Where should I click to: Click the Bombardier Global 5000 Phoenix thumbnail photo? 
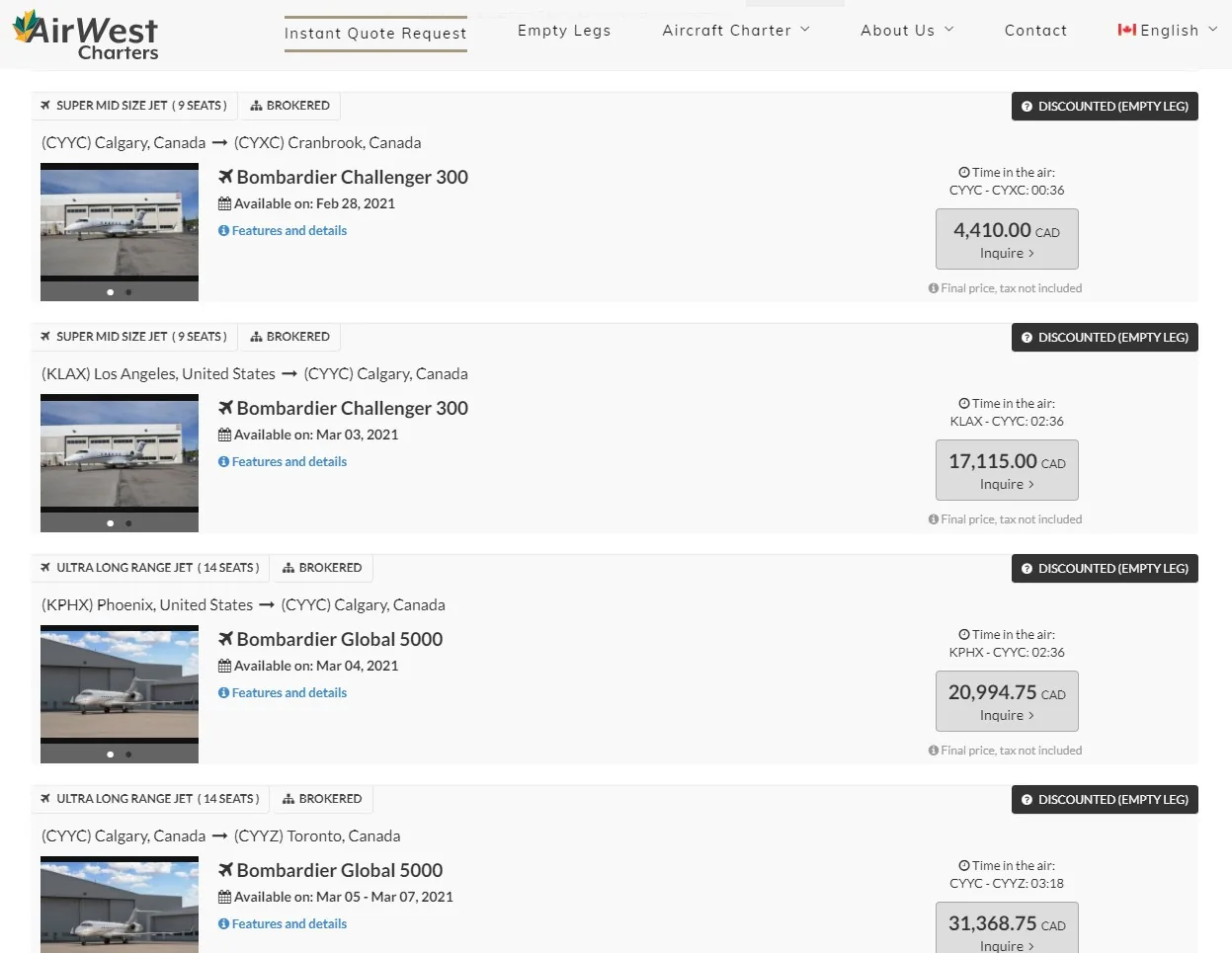click(120, 681)
